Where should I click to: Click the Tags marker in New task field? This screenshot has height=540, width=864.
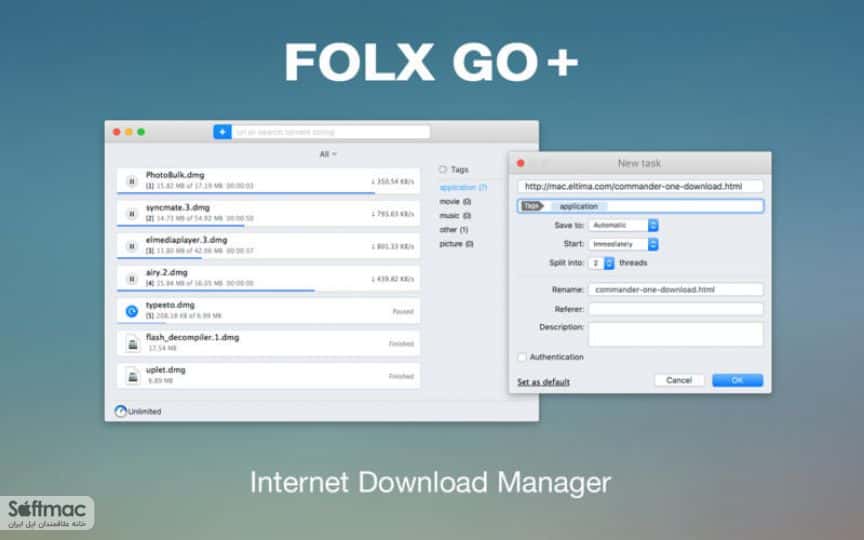532,206
